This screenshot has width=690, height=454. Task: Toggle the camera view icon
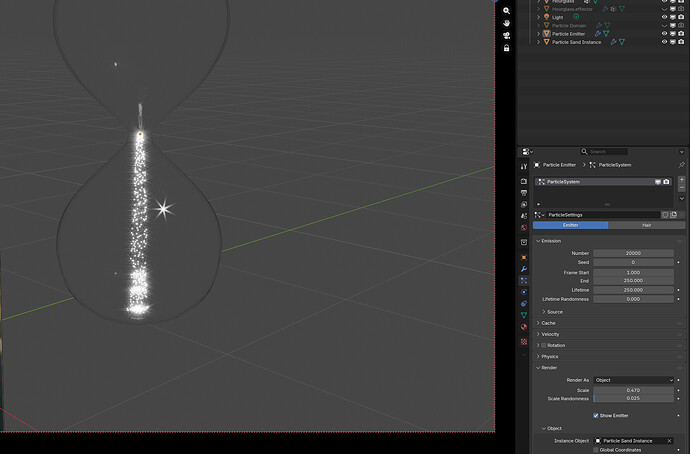[x=506, y=35]
